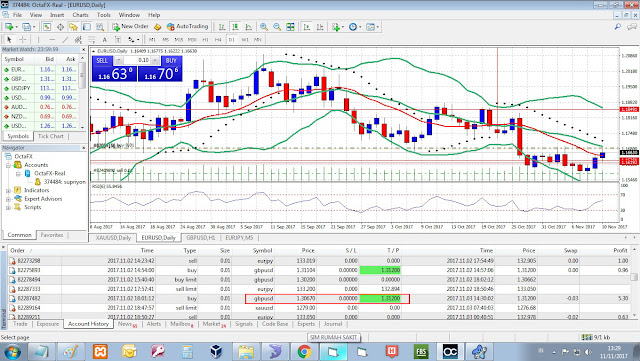Viewport: 640px width, 361px height.
Task: Click the SELL one-click button
Action: tap(102, 60)
